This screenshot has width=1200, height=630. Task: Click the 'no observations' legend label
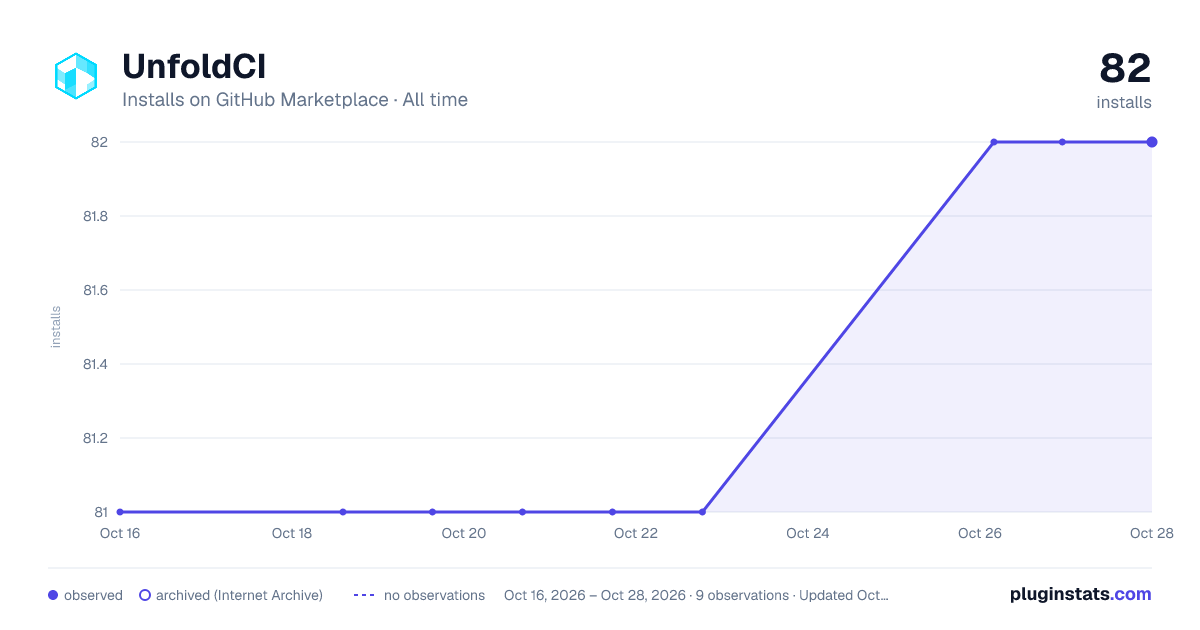(434, 595)
